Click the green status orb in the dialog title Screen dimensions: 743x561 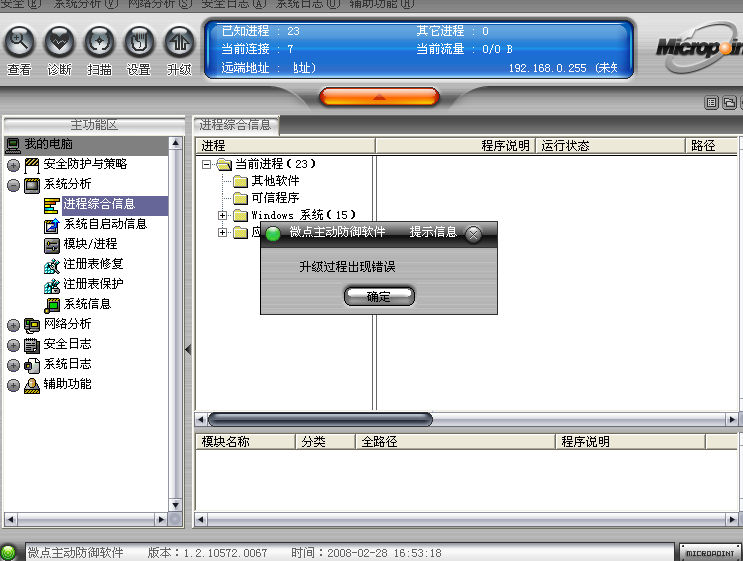pos(273,234)
